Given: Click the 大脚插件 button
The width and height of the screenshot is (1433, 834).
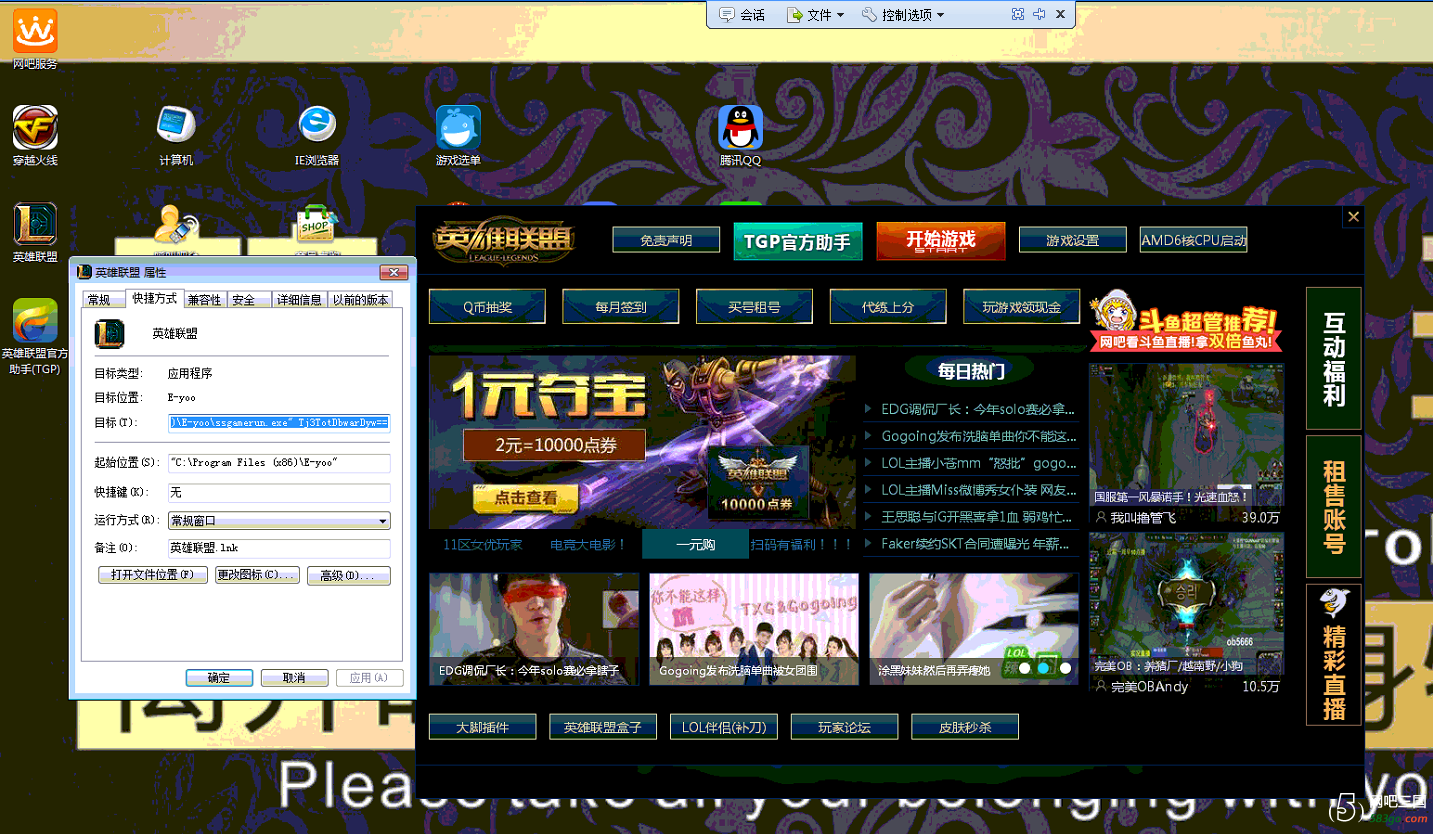Looking at the screenshot, I should (x=483, y=727).
